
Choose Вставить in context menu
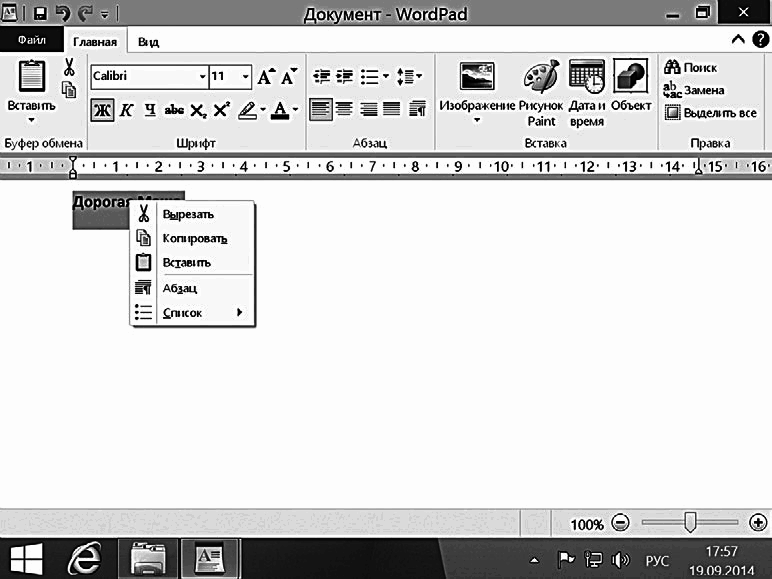pos(193,262)
